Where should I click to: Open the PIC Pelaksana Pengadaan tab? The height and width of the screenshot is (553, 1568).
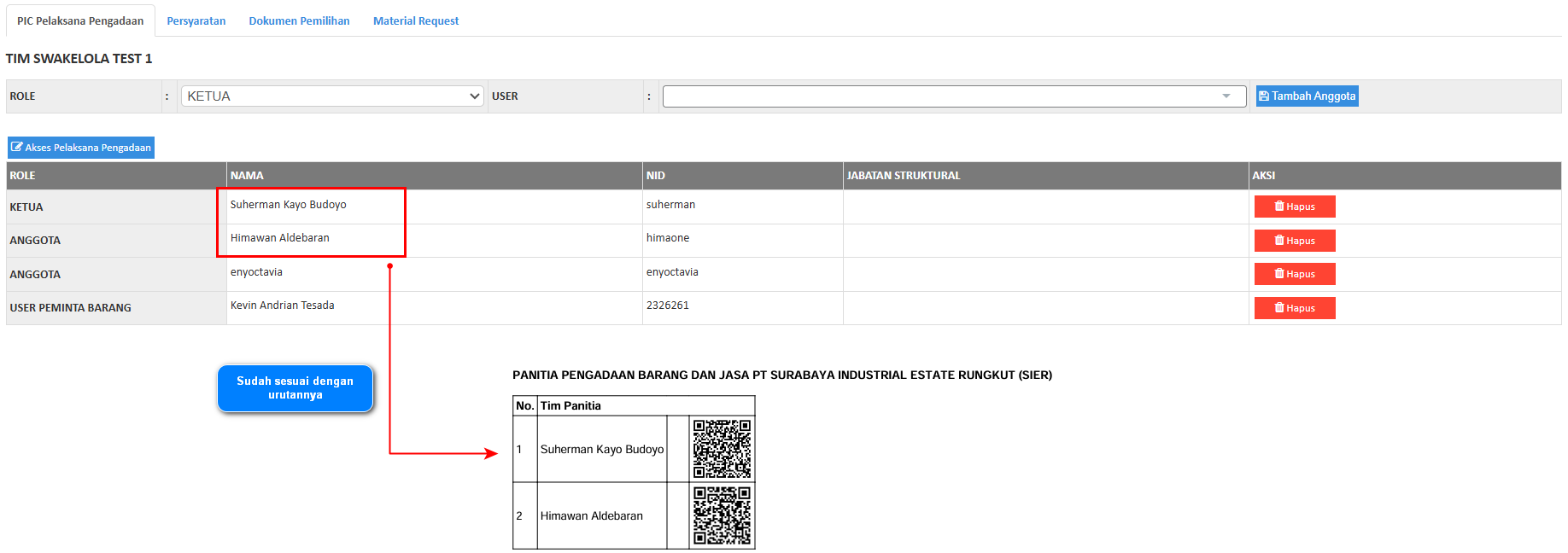click(80, 20)
